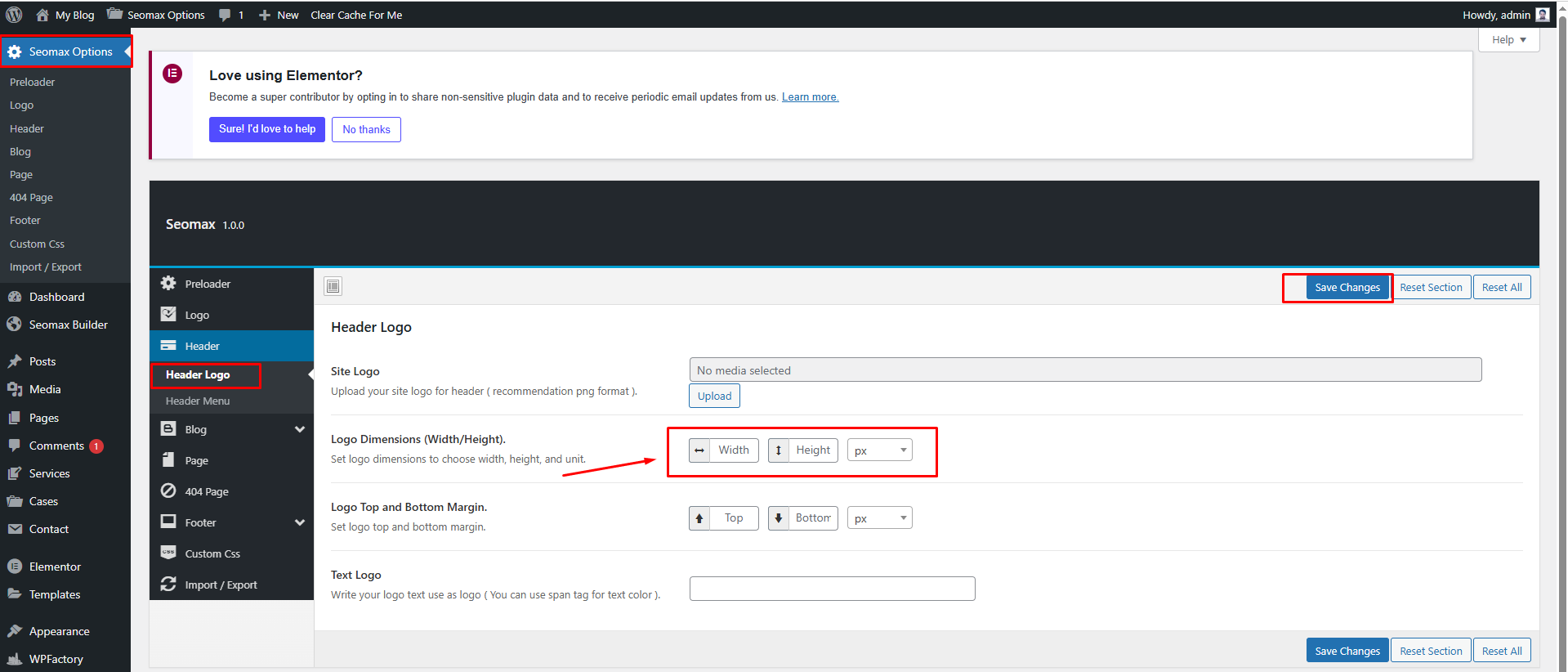1568x672 pixels.
Task: Click the Page document icon in panel
Action: click(x=168, y=459)
